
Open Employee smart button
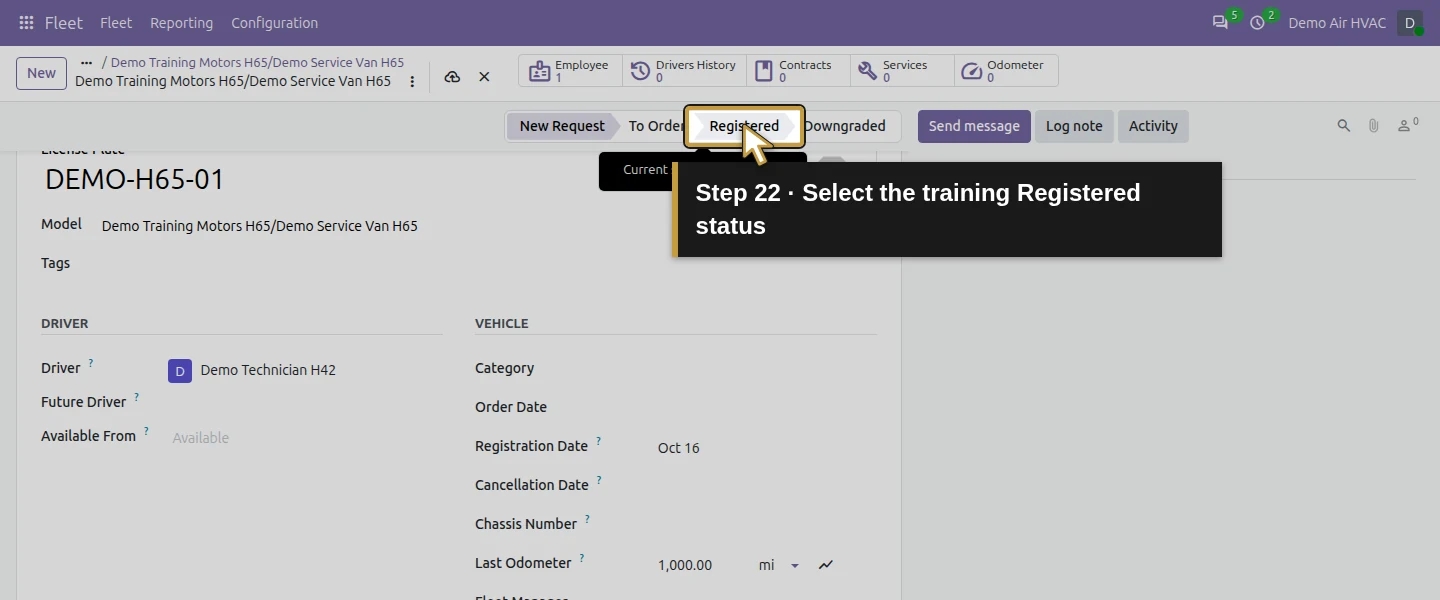point(570,71)
